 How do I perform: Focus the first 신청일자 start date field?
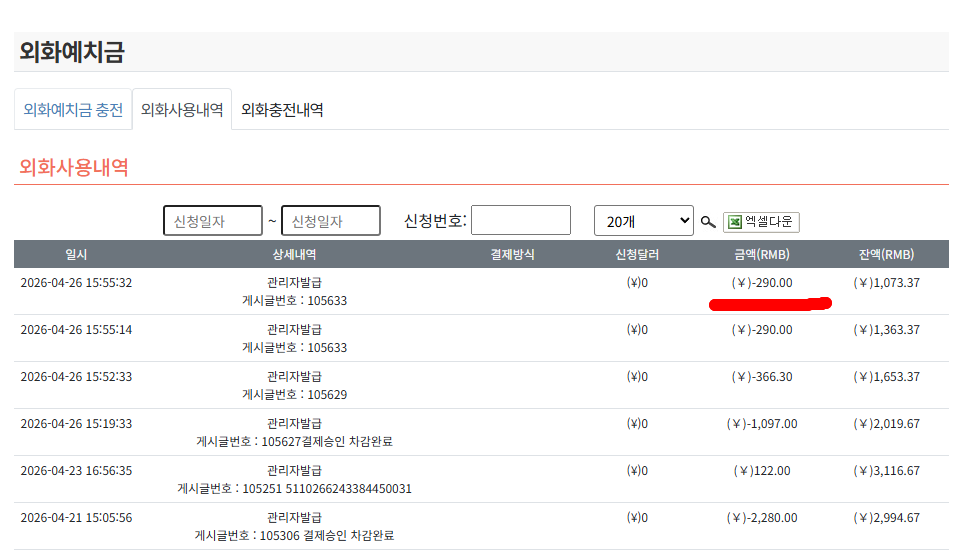(212, 221)
